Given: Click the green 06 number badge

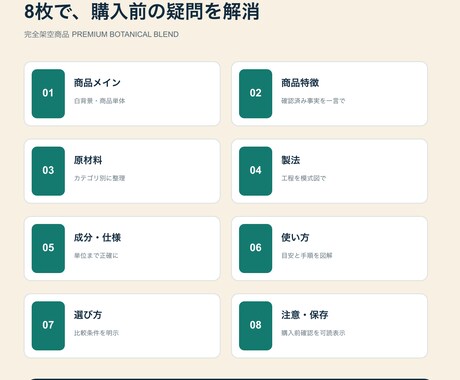Looking at the screenshot, I should pyautogui.click(x=256, y=248).
